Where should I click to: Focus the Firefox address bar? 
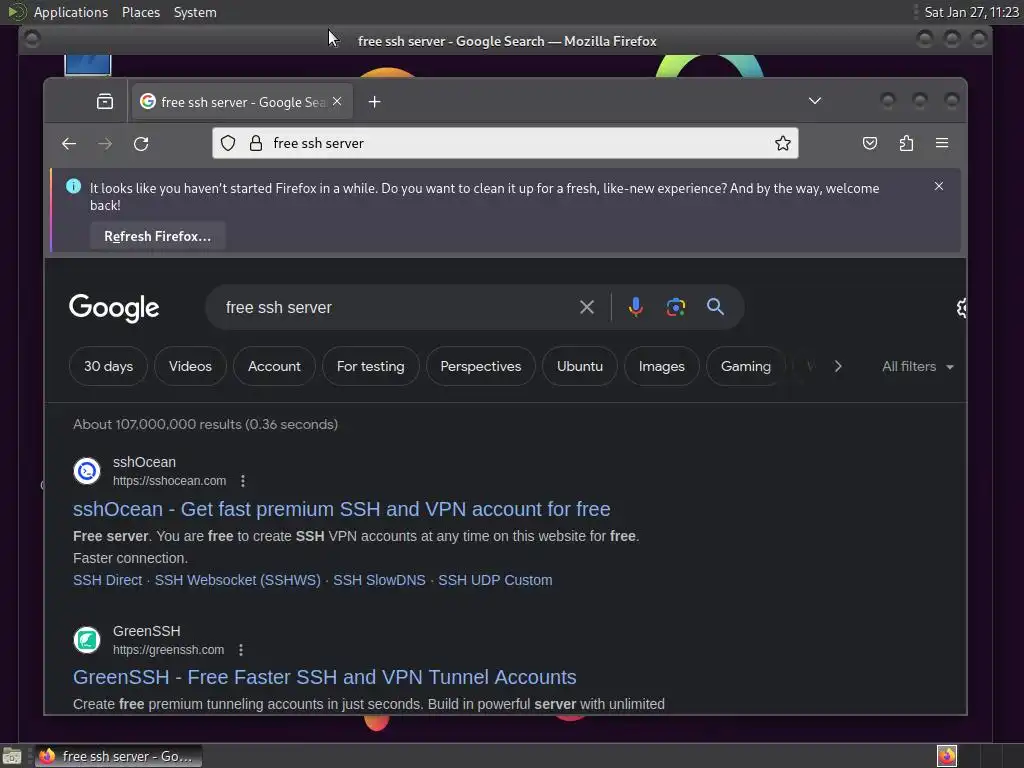pos(505,143)
